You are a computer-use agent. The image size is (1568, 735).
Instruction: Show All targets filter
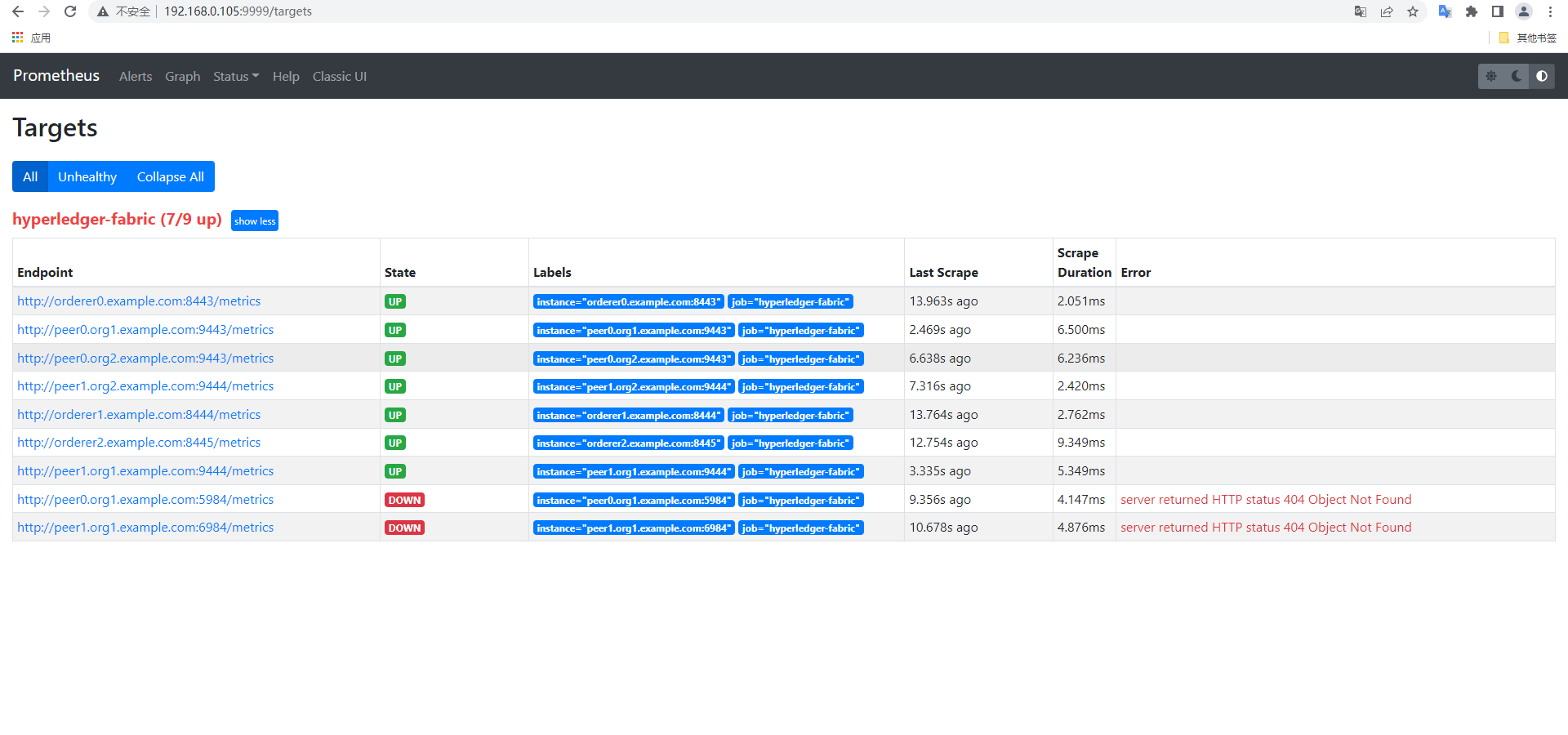coord(30,176)
